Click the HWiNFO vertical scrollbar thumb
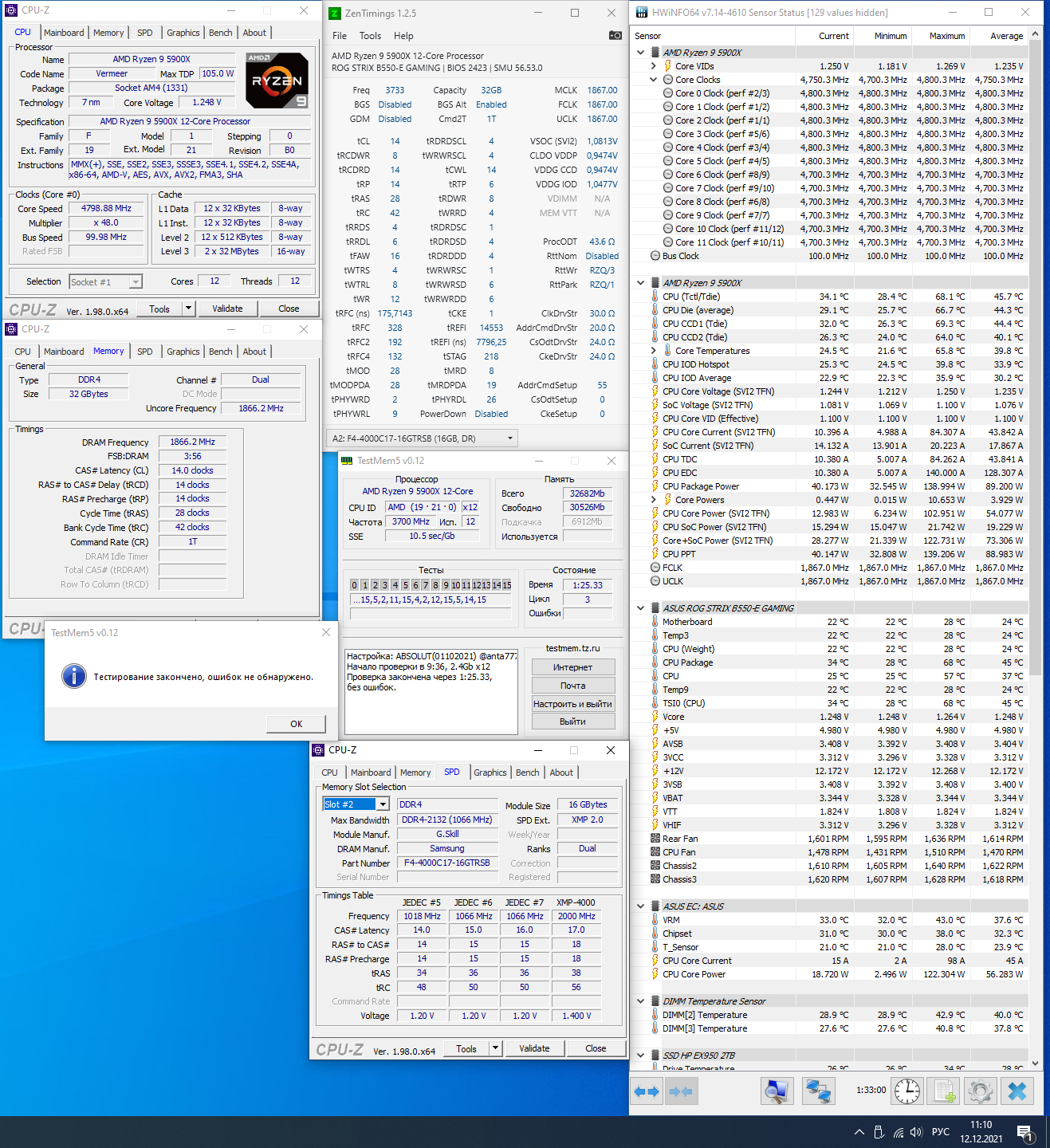The width and height of the screenshot is (1050, 1148). (x=1035, y=360)
